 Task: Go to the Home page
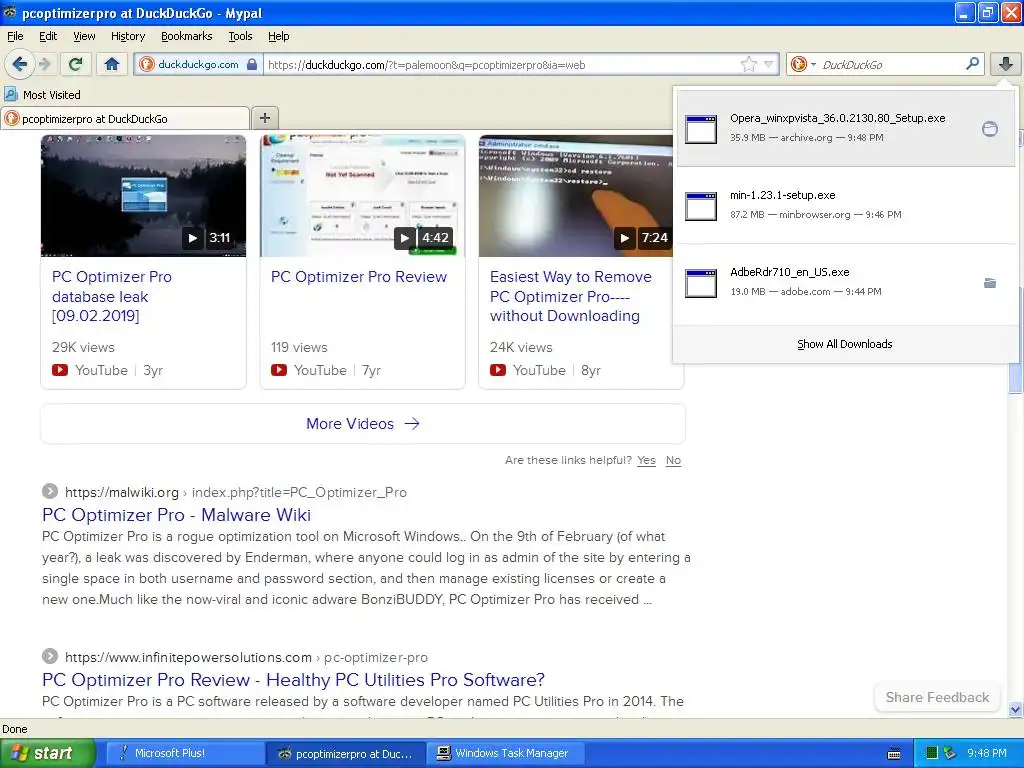tap(112, 64)
